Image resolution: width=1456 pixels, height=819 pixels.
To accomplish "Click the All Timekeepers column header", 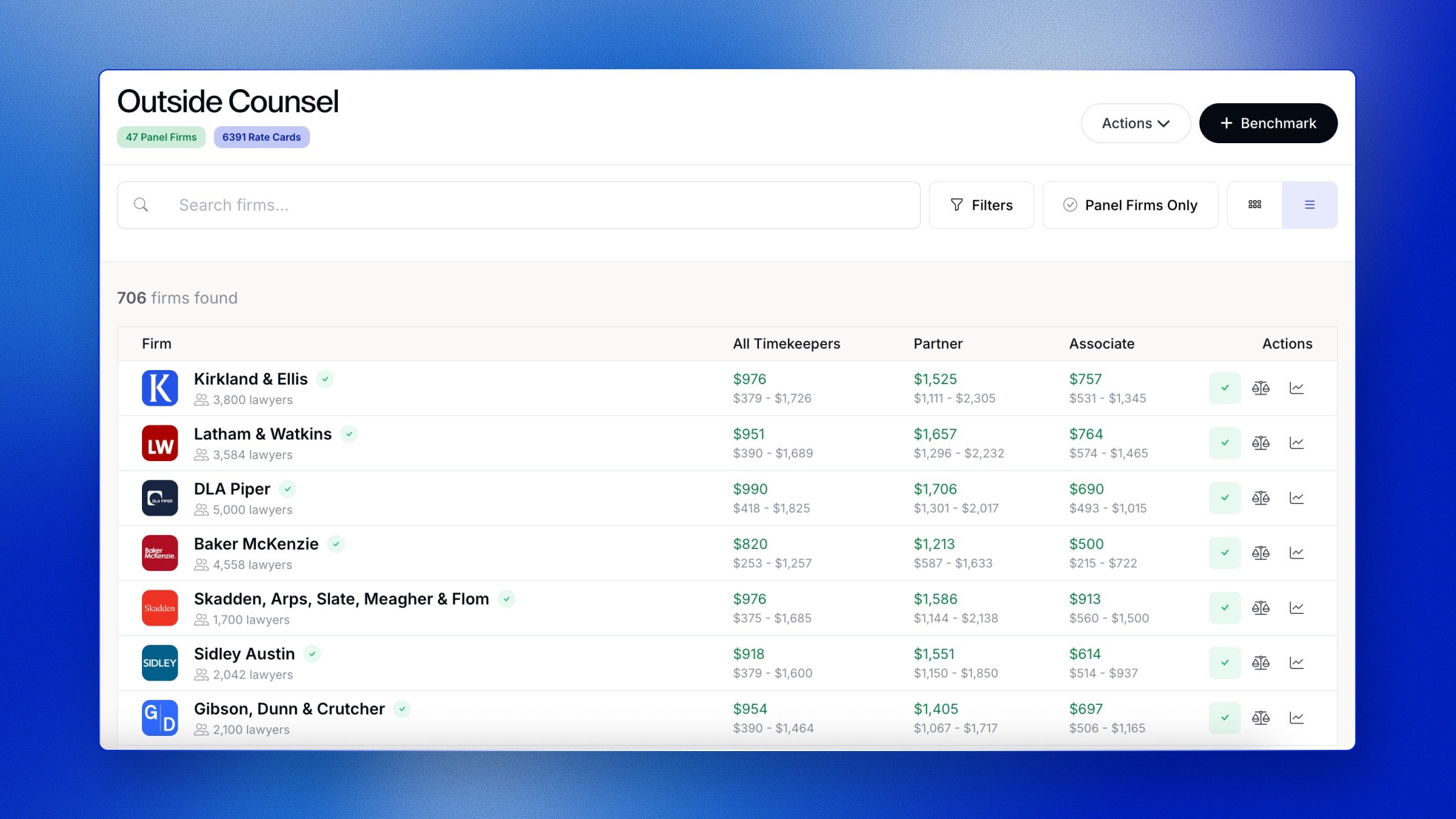I will 786,343.
